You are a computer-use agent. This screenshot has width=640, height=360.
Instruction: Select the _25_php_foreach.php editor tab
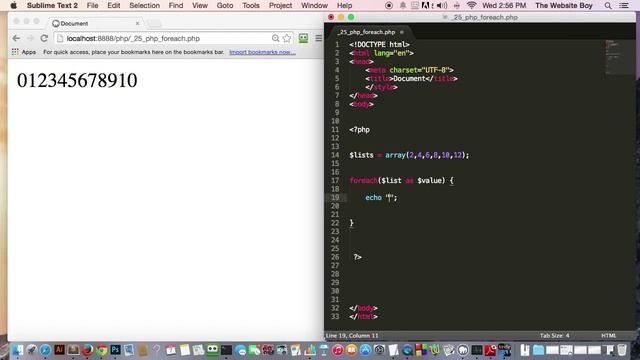click(x=367, y=32)
